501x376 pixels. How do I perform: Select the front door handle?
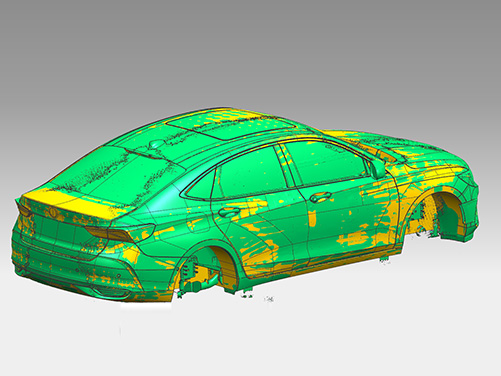tap(320, 197)
